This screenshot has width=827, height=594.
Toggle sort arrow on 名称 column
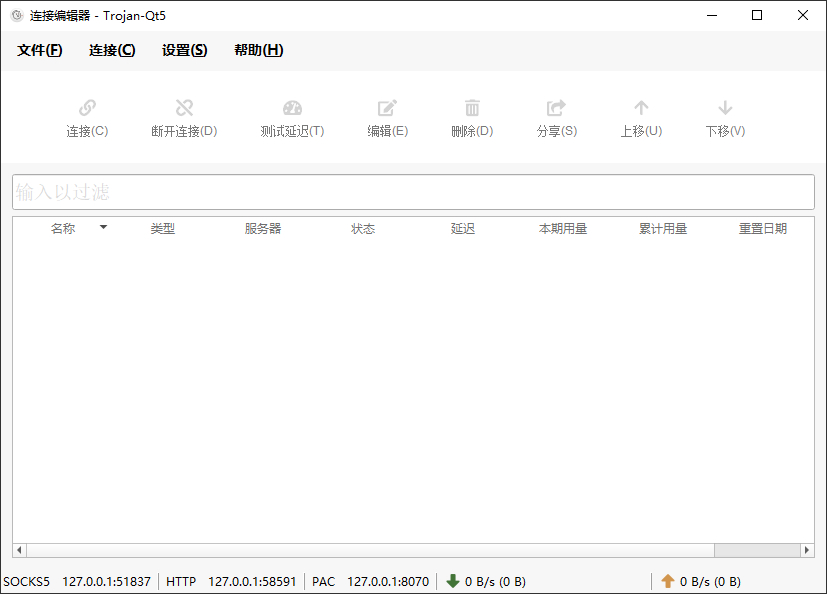[x=103, y=227]
